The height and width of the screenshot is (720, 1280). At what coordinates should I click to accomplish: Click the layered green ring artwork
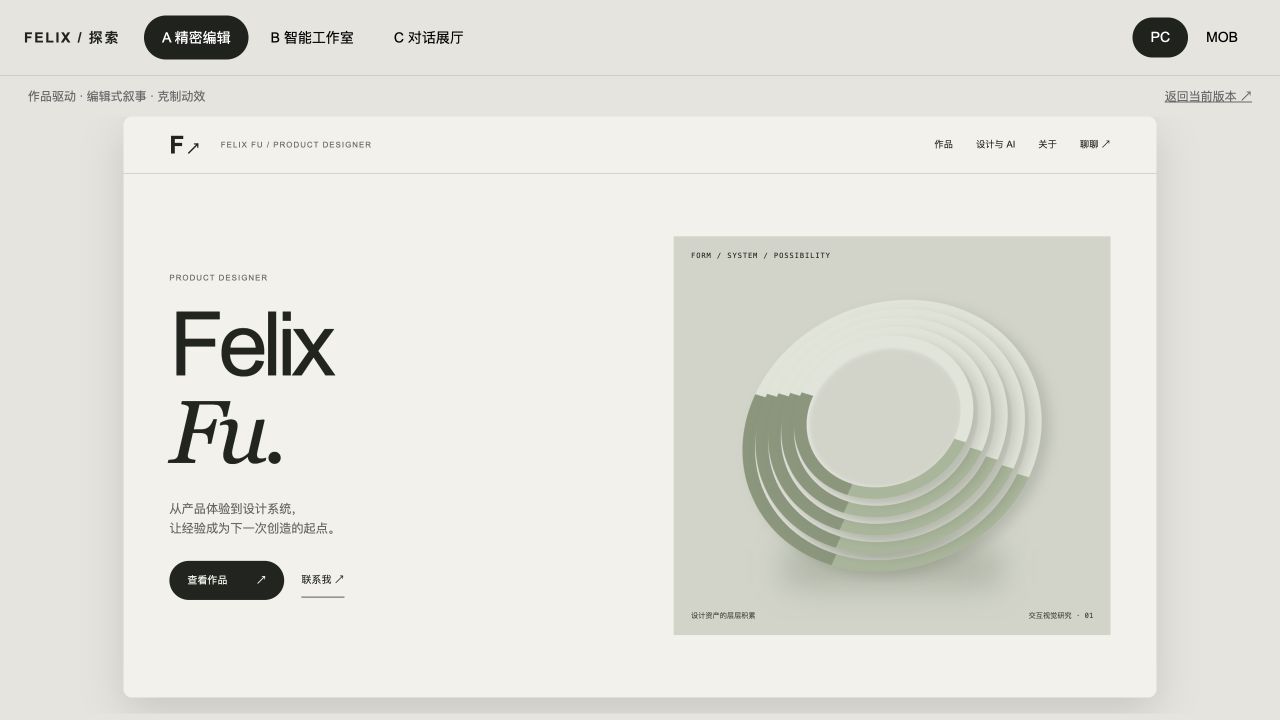tap(892, 435)
